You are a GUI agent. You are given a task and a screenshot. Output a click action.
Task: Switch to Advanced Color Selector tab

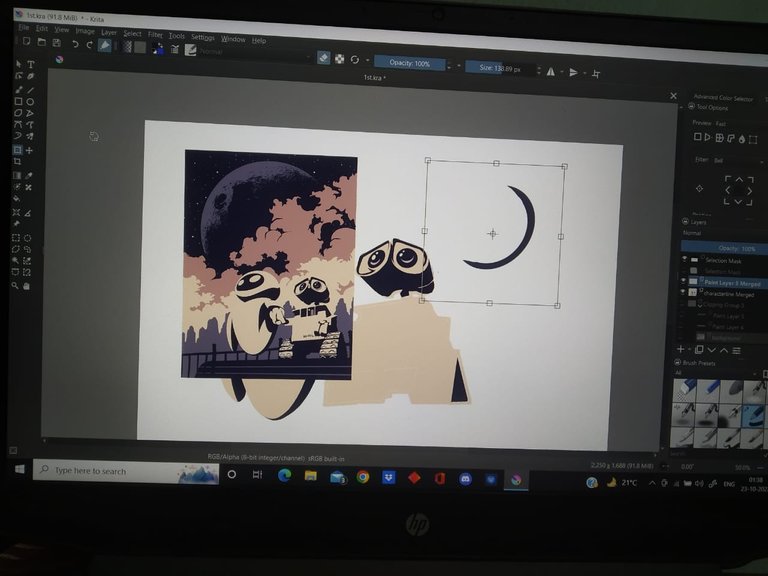coord(723,98)
